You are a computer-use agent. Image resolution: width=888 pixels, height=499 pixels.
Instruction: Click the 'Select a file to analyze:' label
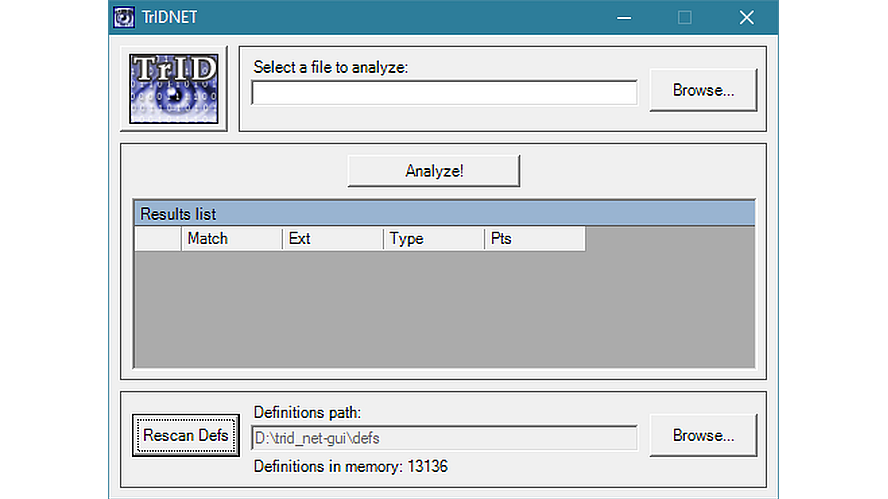click(331, 68)
